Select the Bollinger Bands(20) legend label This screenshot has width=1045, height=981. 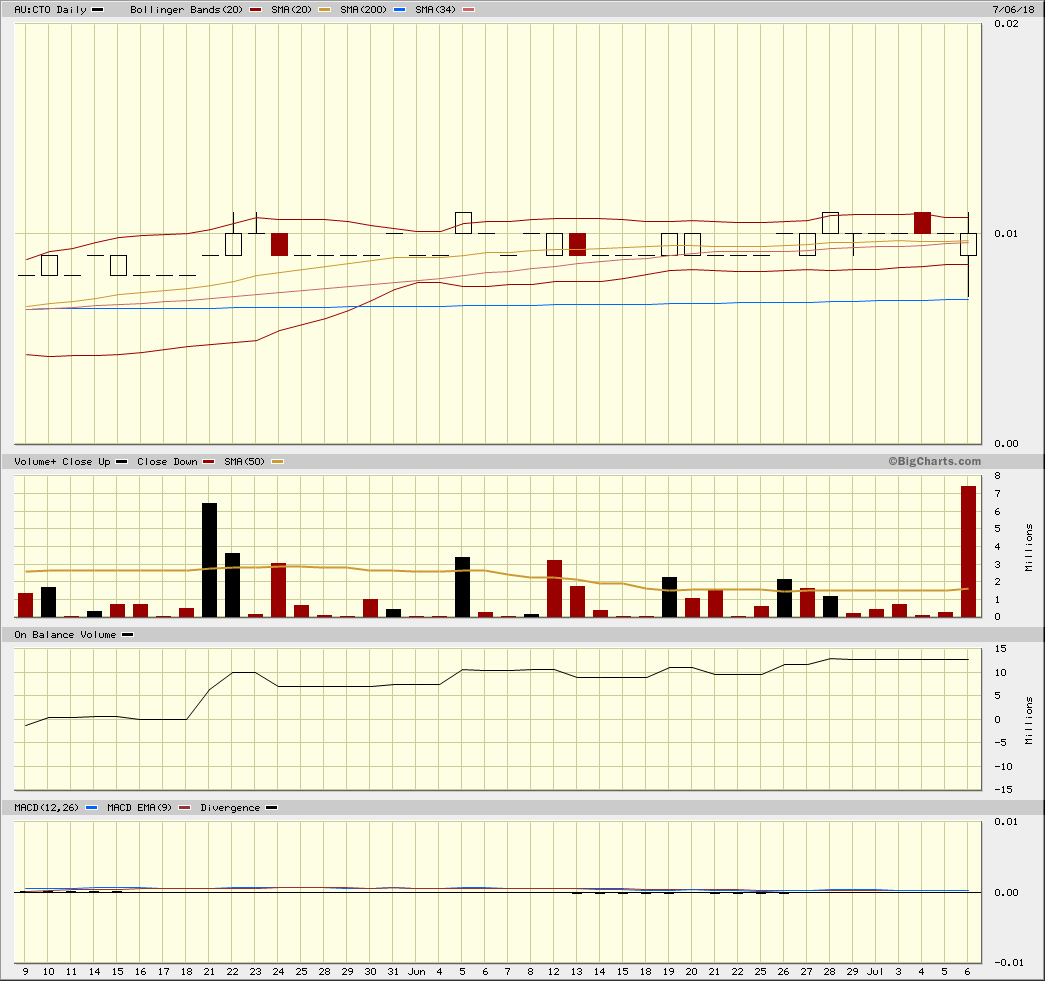[187, 10]
